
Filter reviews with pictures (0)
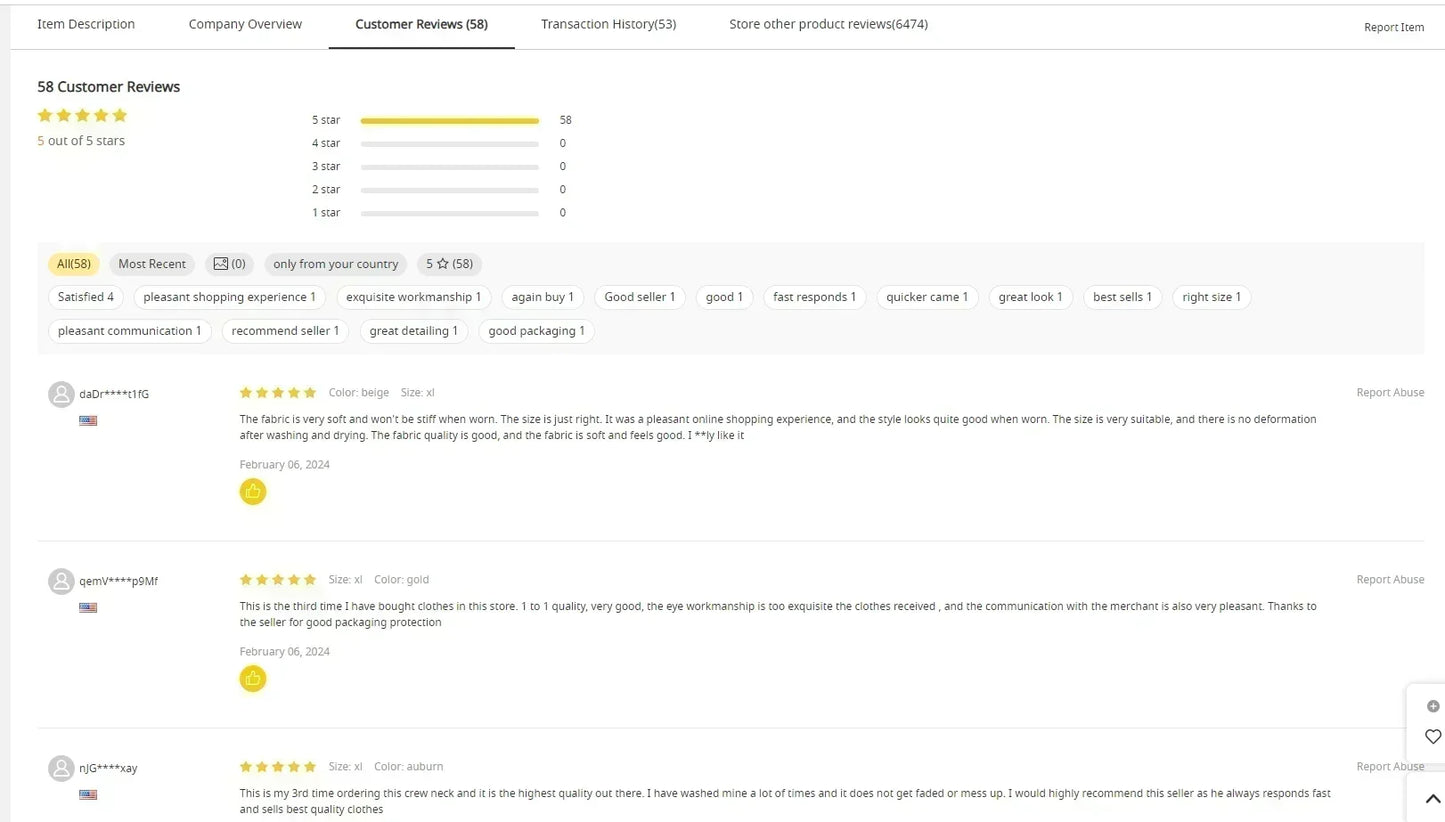click(x=229, y=264)
